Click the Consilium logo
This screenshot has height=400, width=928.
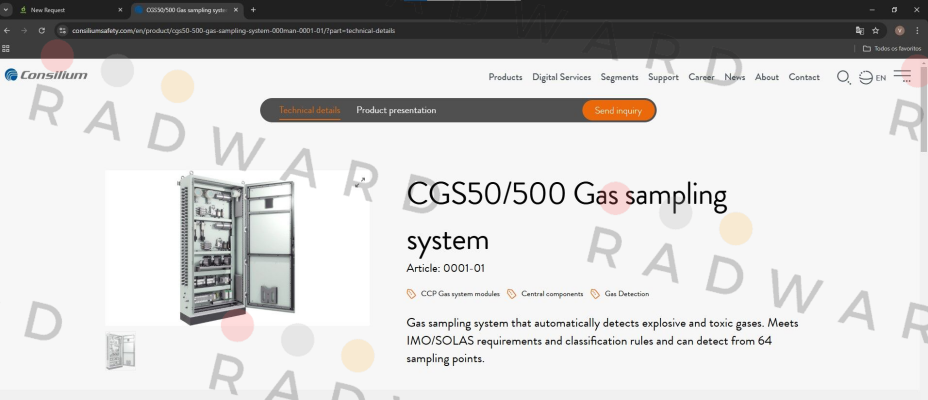[46, 75]
